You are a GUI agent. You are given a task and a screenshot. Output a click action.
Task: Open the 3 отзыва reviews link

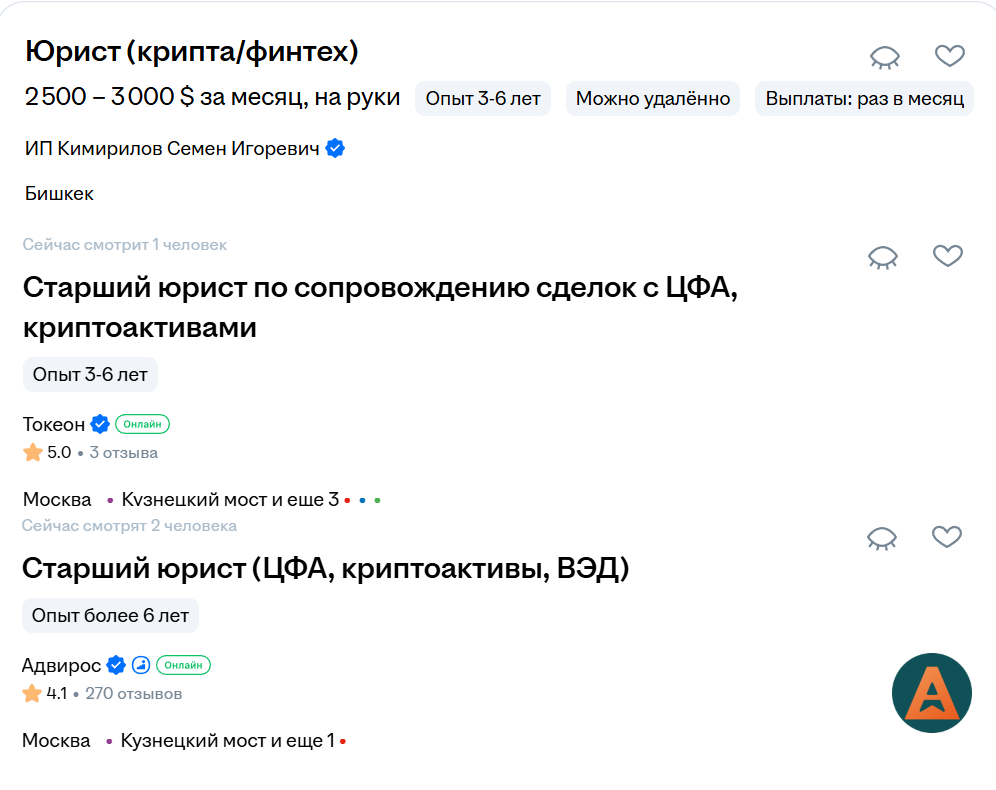[123, 452]
